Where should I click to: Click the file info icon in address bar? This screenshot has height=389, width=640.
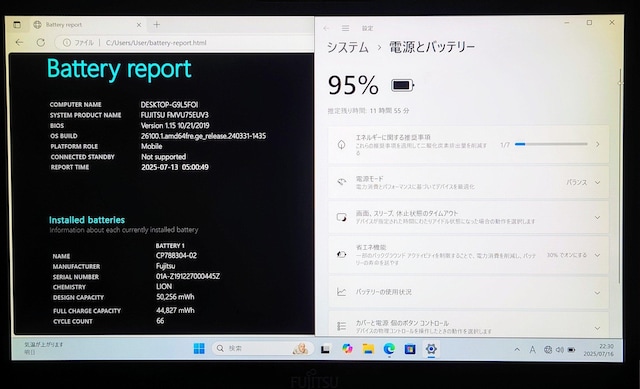click(67, 42)
